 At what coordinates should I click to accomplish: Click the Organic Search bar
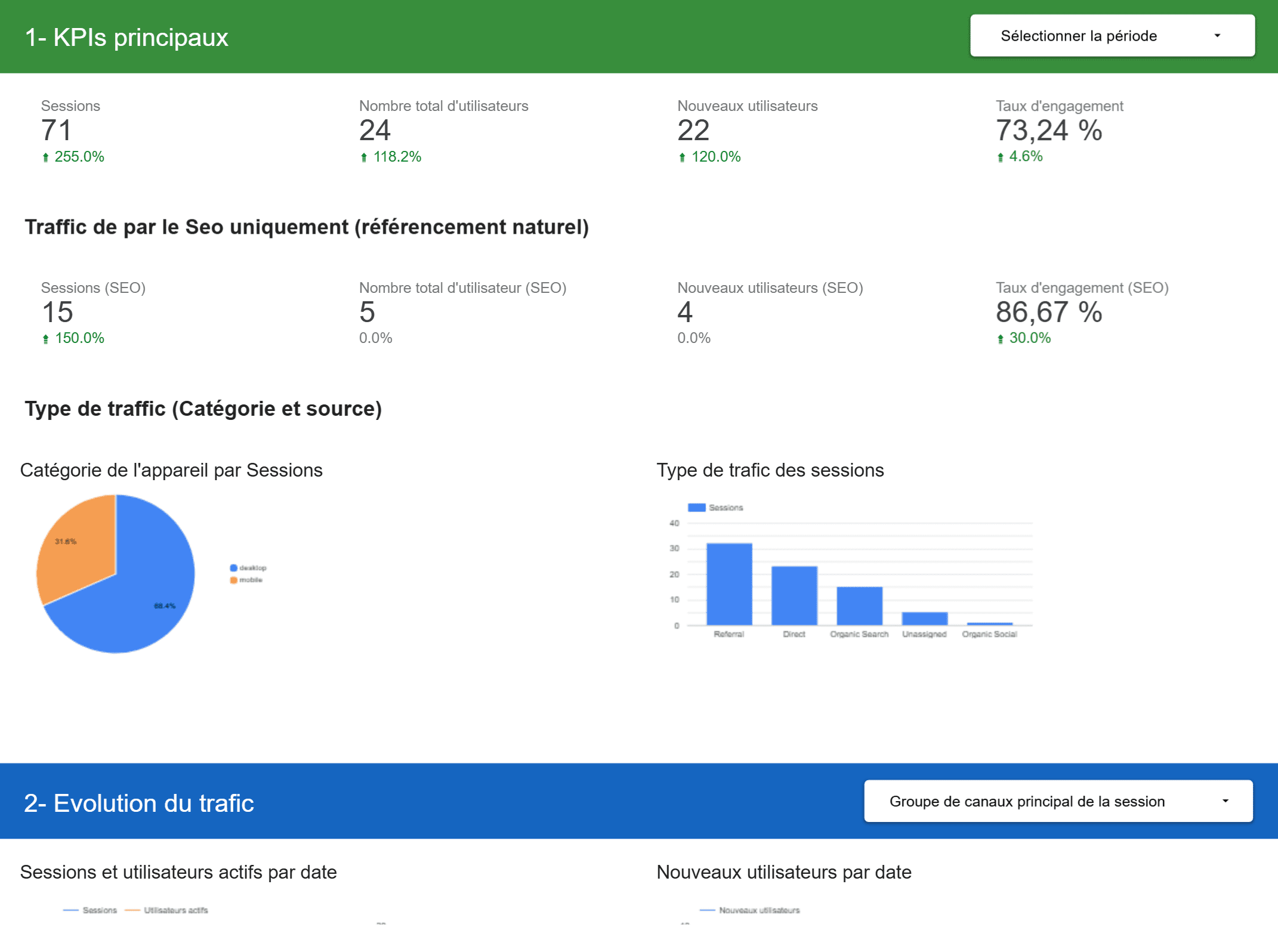(859, 605)
